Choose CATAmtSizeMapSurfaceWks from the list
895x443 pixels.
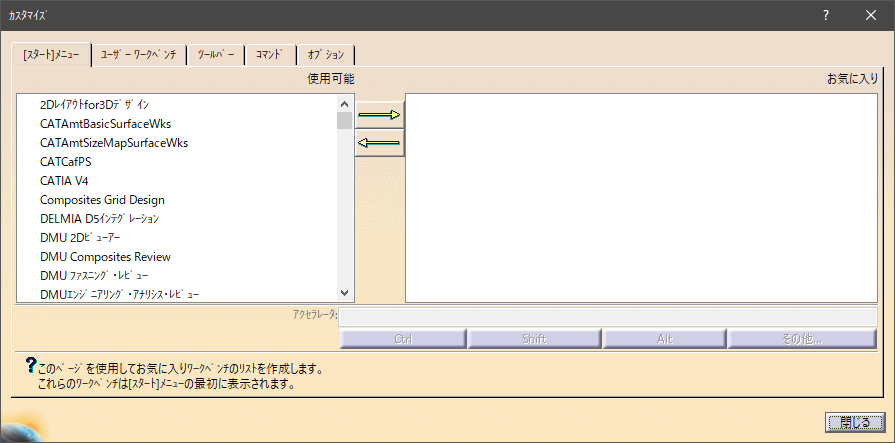point(114,142)
